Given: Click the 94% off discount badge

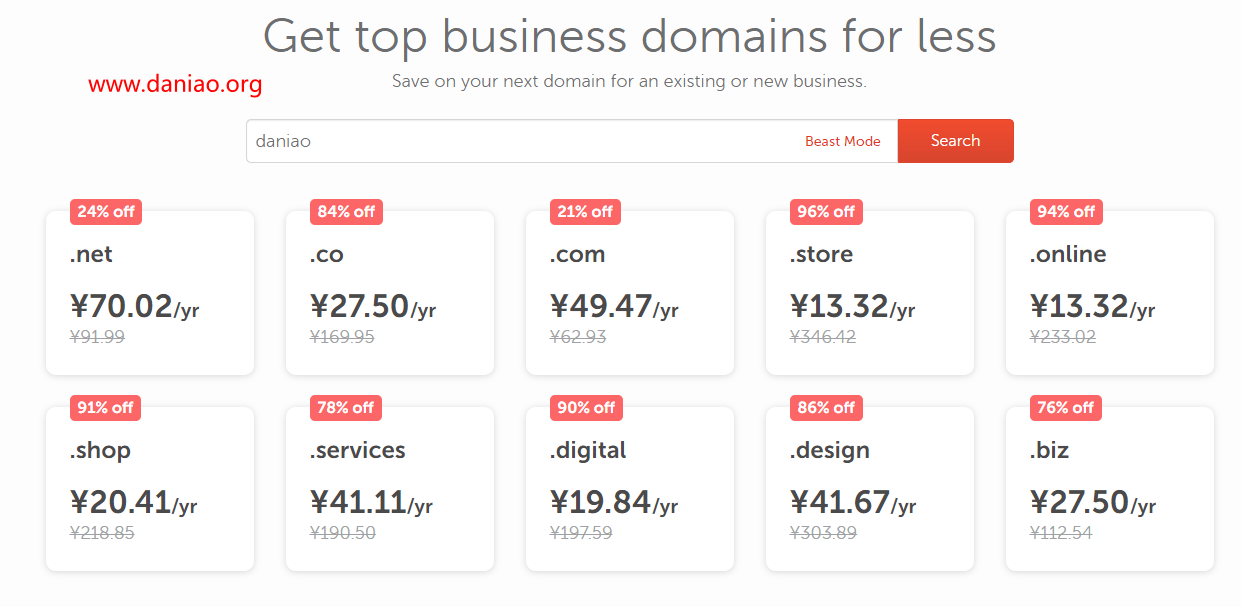Looking at the screenshot, I should (x=1066, y=212).
